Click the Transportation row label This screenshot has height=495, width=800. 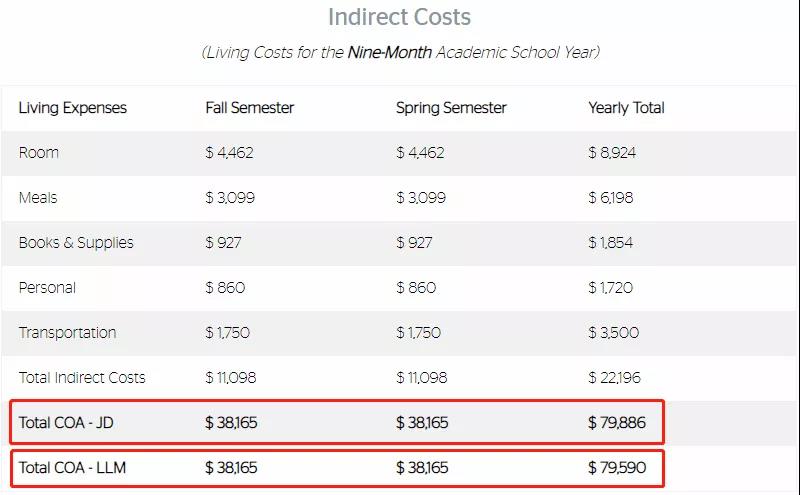point(68,333)
